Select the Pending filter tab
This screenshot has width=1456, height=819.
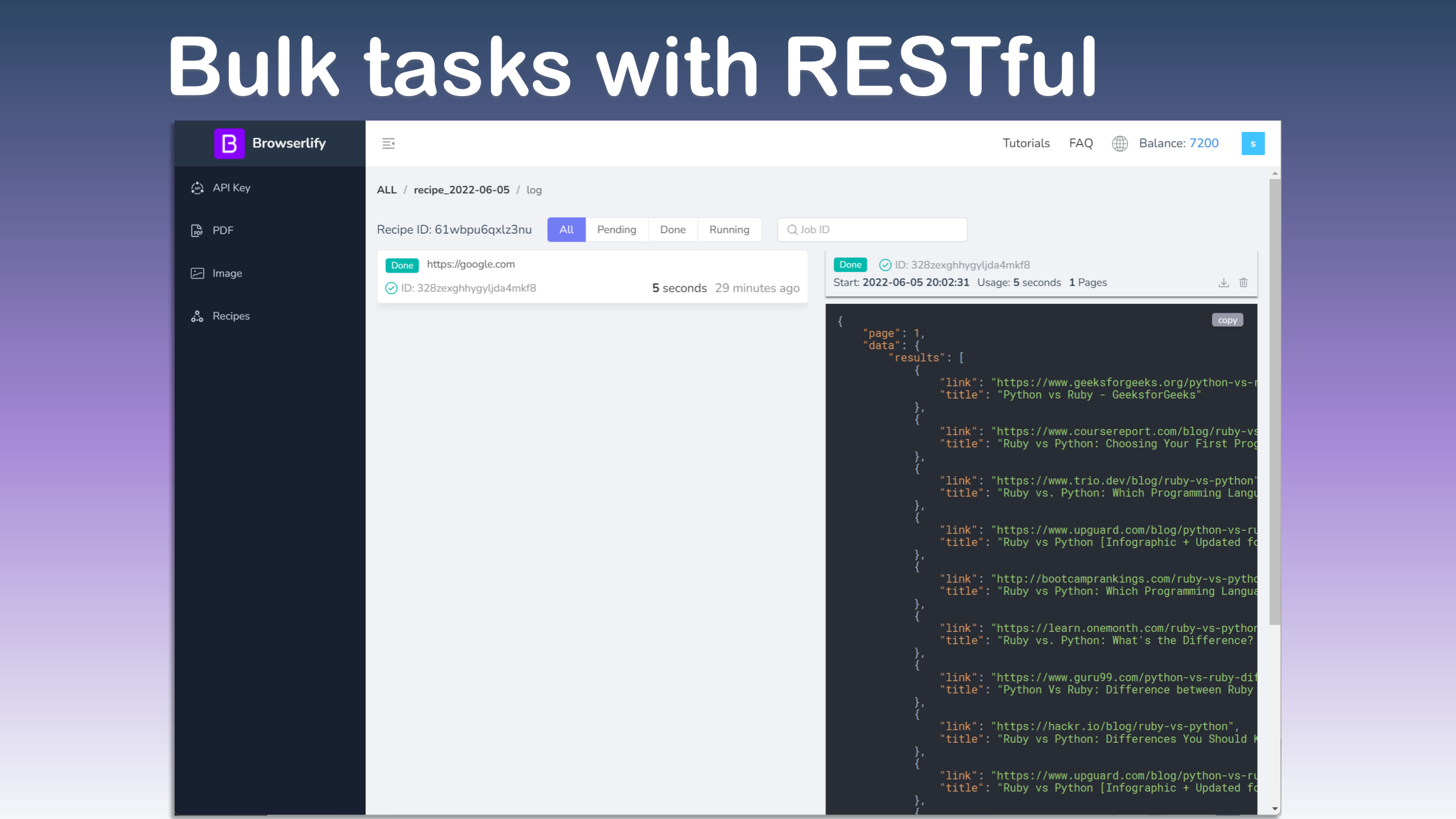617,230
